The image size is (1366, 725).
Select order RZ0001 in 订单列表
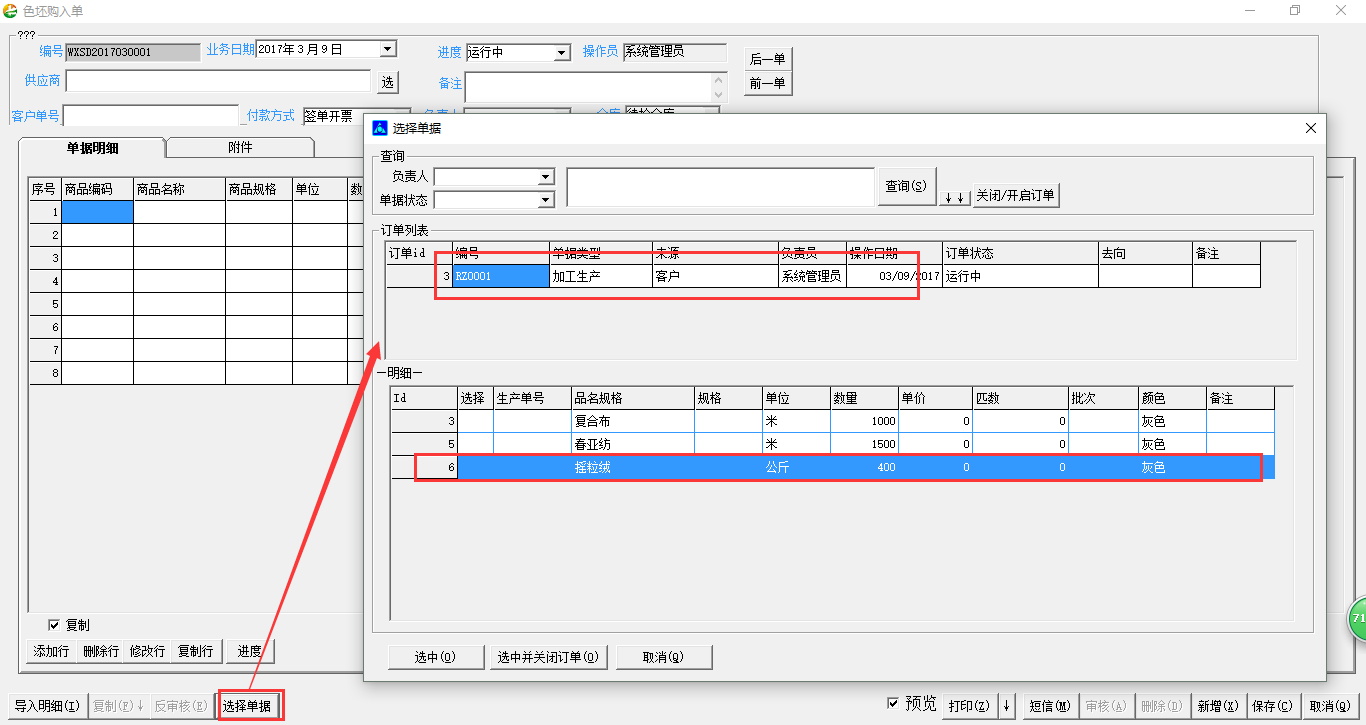tap(501, 276)
